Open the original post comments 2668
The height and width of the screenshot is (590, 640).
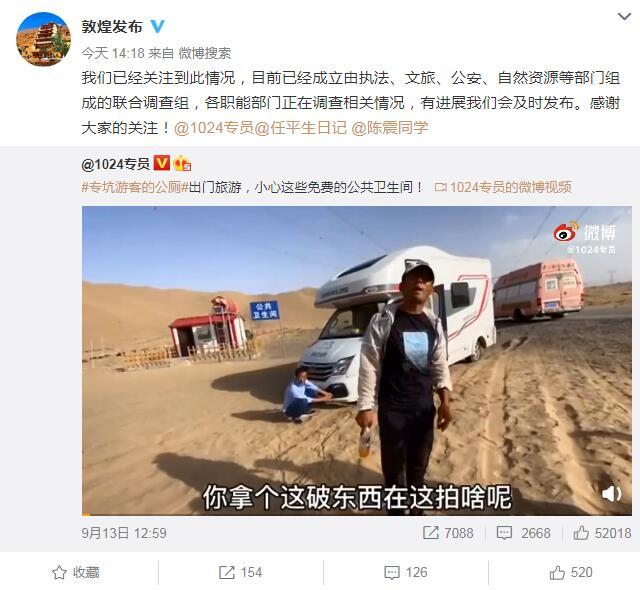click(523, 533)
